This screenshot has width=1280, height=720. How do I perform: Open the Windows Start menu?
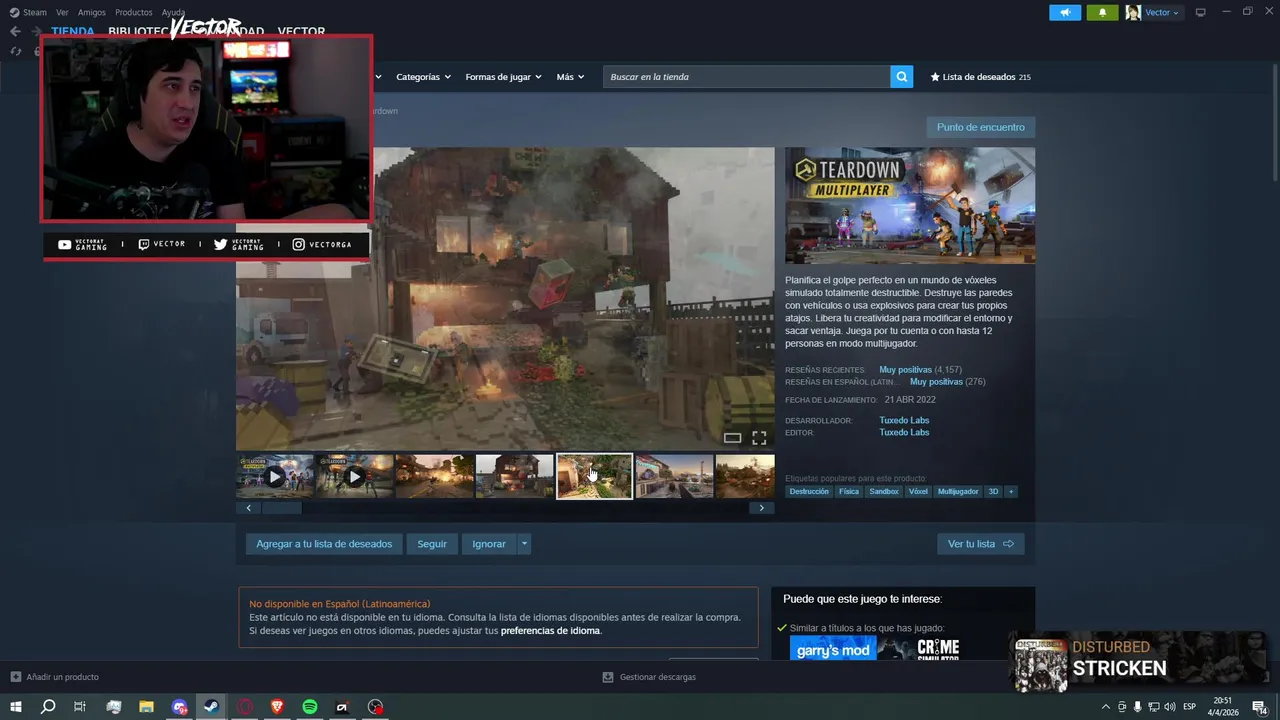[15, 707]
